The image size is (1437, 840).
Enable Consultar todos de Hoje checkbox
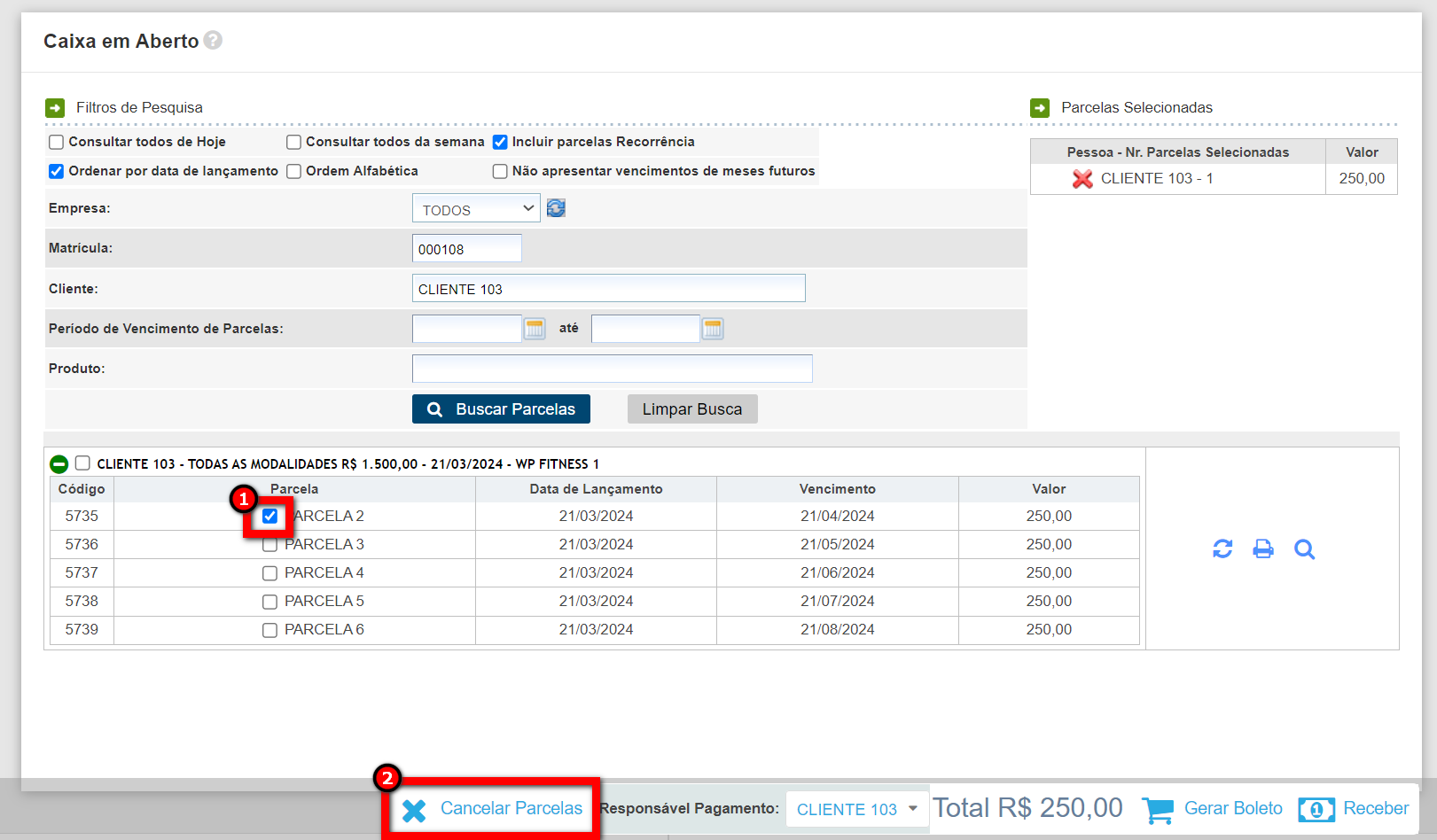point(57,143)
